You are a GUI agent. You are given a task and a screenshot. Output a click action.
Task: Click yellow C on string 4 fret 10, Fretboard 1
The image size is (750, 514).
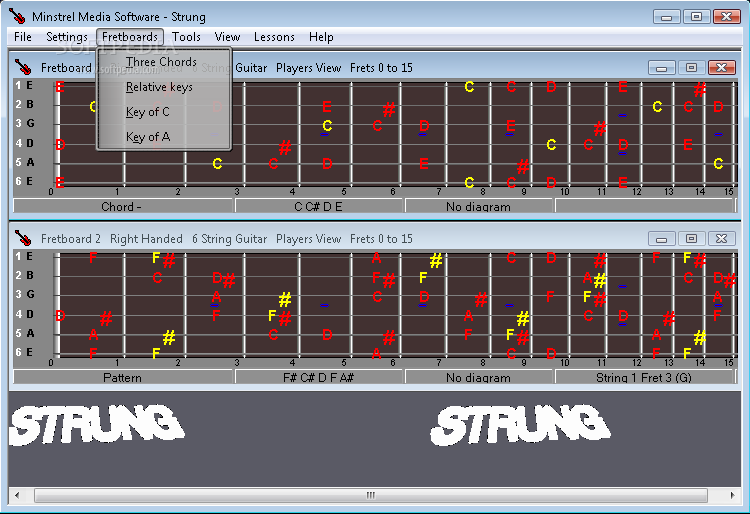tap(551, 144)
